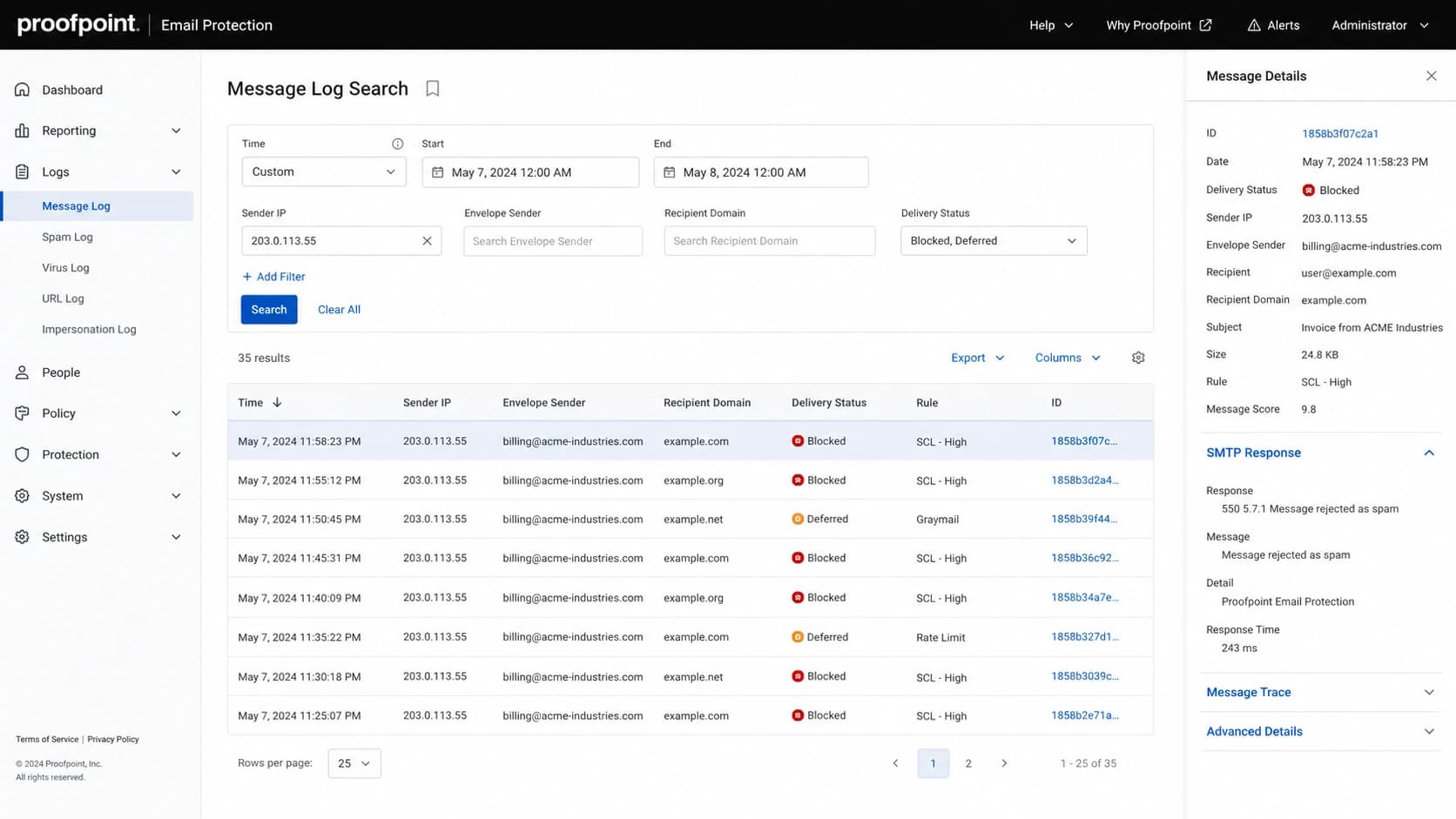Image resolution: width=1456 pixels, height=819 pixels.
Task: Bookmark the Message Log Search page
Action: coord(433,89)
